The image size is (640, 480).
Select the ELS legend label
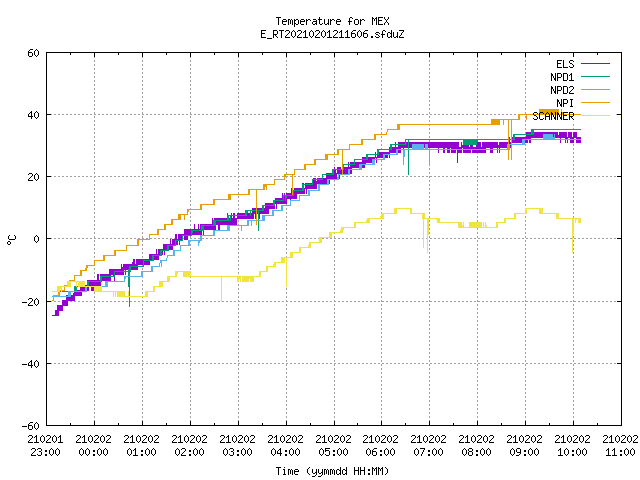tap(565, 64)
